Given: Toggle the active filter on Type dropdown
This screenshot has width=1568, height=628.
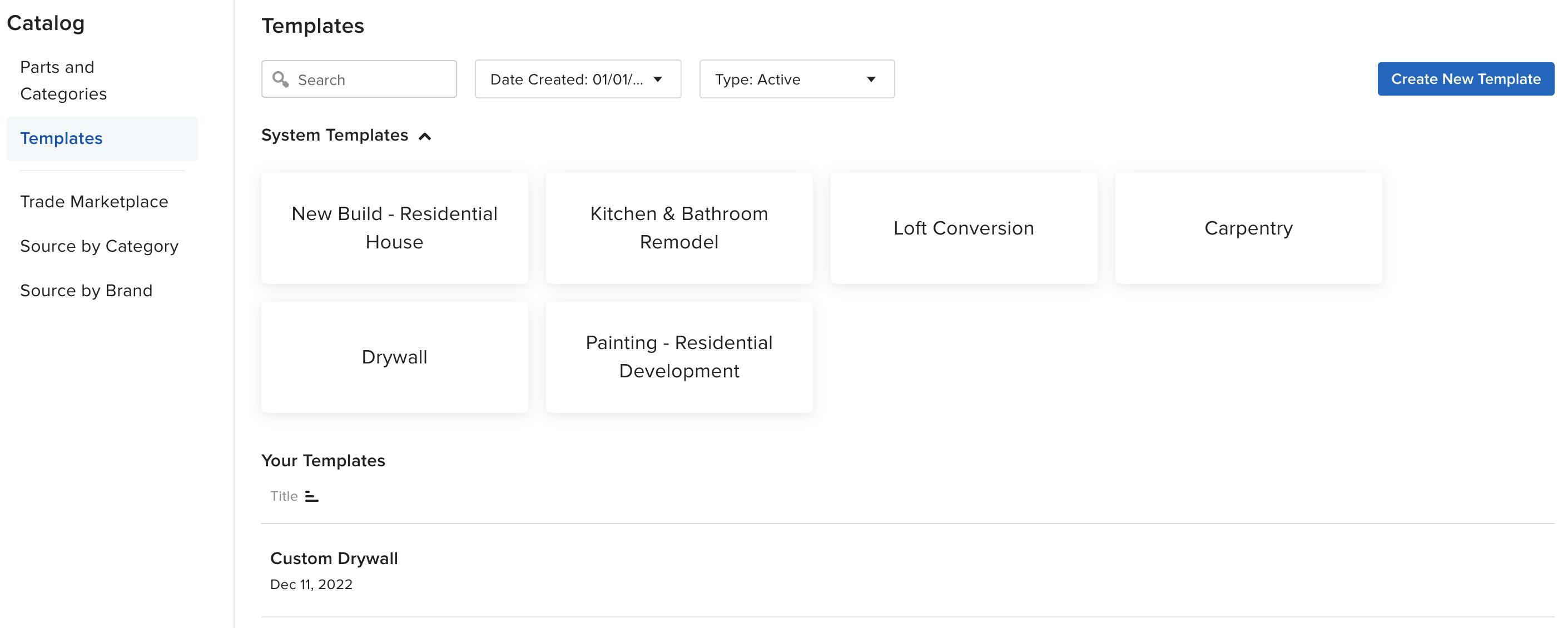Looking at the screenshot, I should point(796,79).
